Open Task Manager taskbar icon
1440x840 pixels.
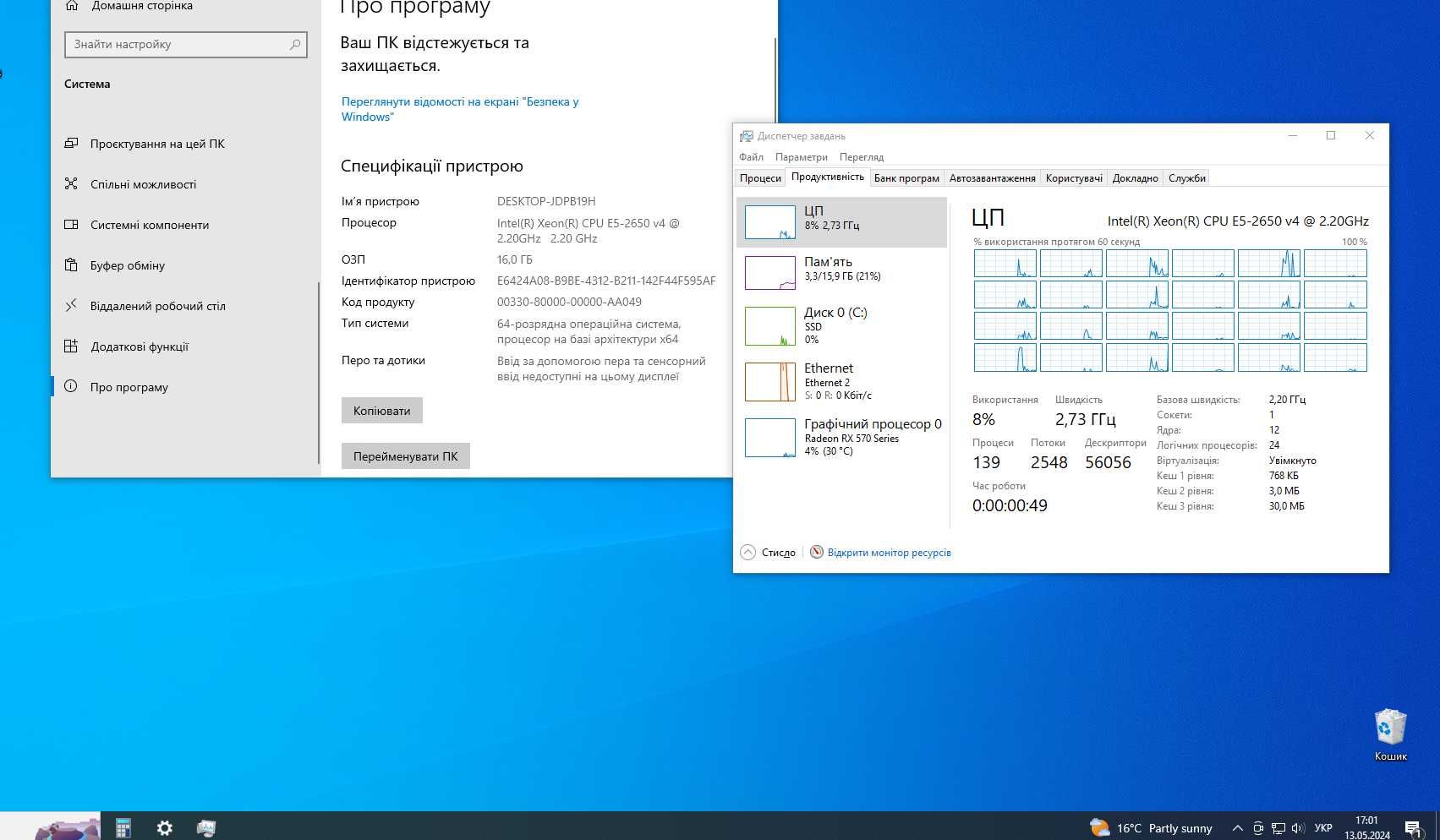tap(206, 827)
